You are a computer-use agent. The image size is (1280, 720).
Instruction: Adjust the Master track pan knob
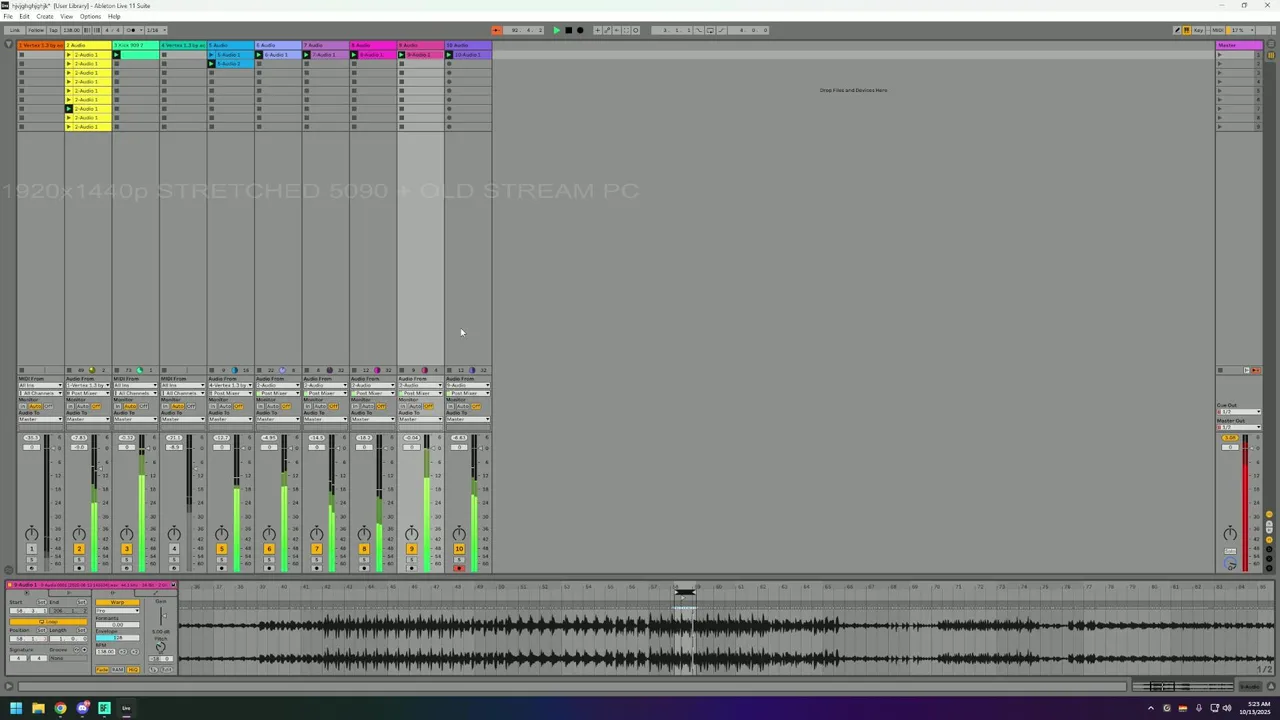point(1230,534)
